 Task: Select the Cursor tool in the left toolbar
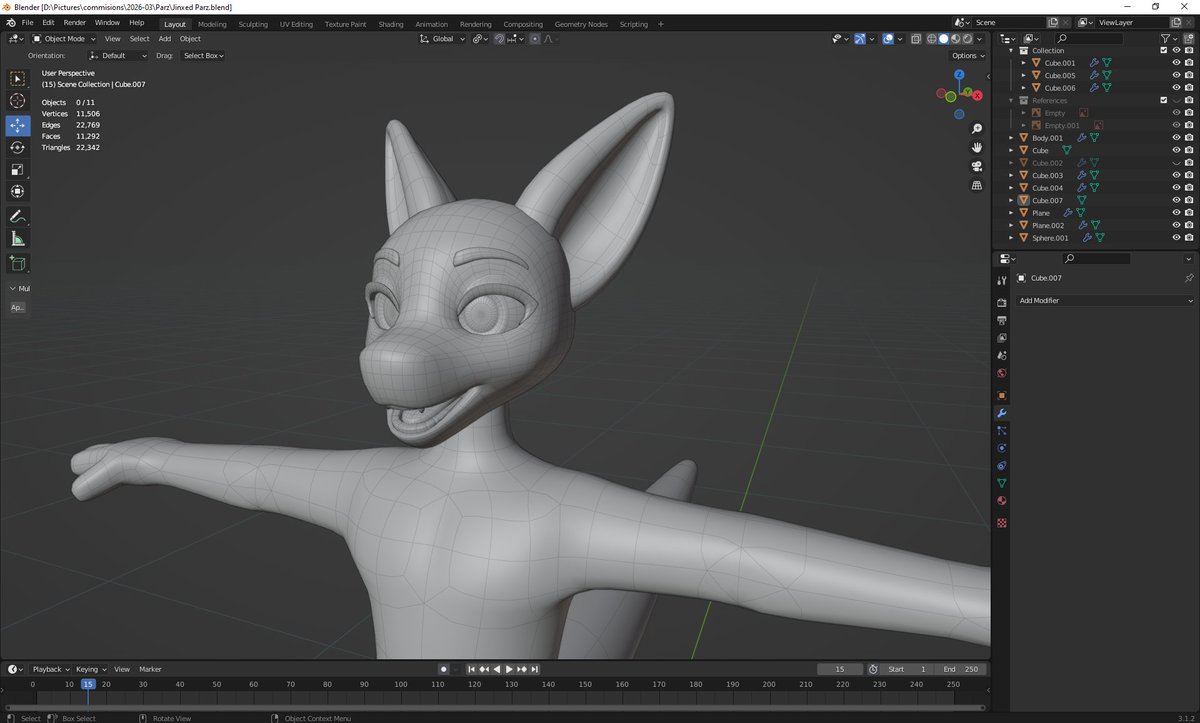pos(18,101)
